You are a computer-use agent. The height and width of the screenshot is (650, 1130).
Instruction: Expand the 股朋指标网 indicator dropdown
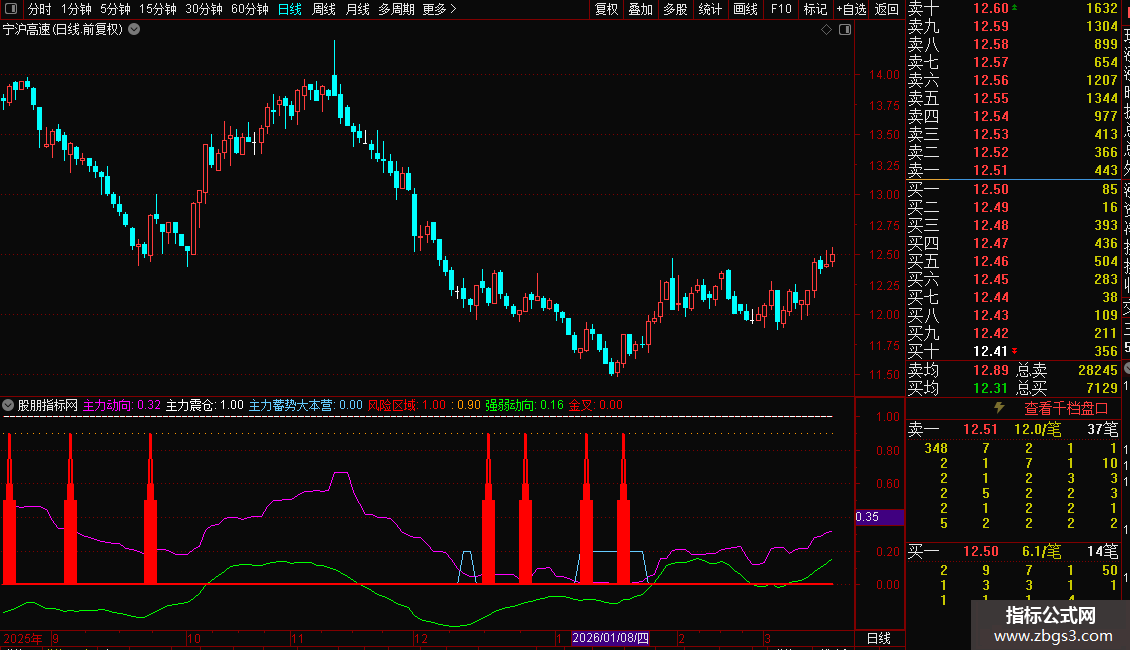pyautogui.click(x=9, y=406)
